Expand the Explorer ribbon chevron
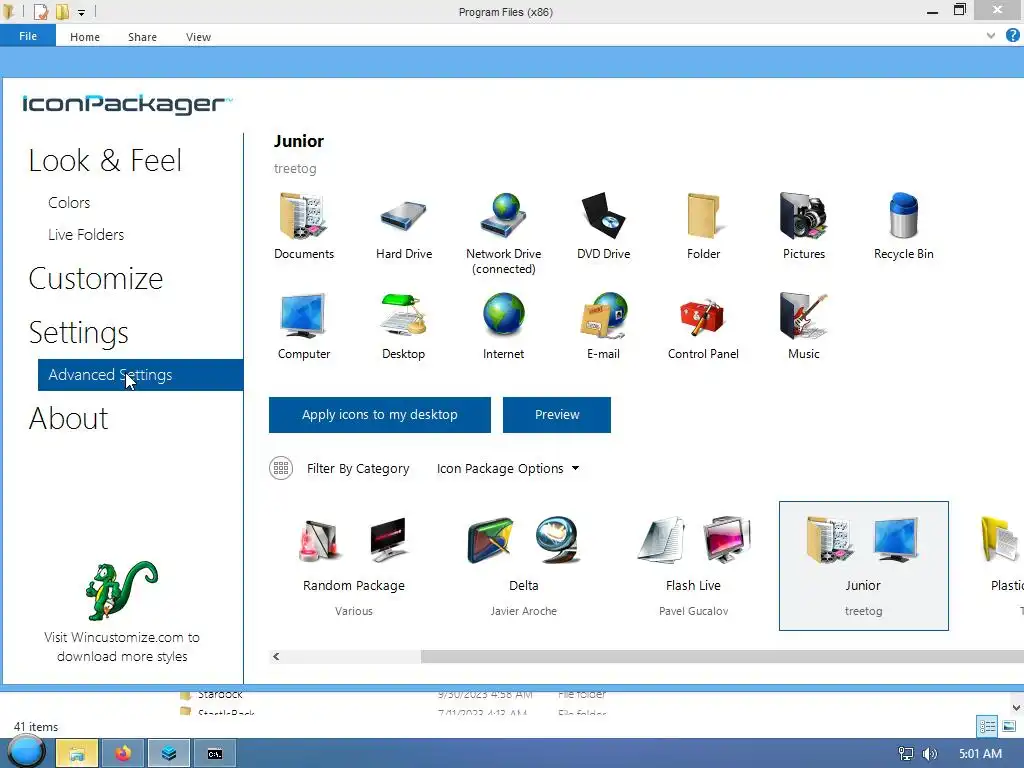 pos(991,35)
